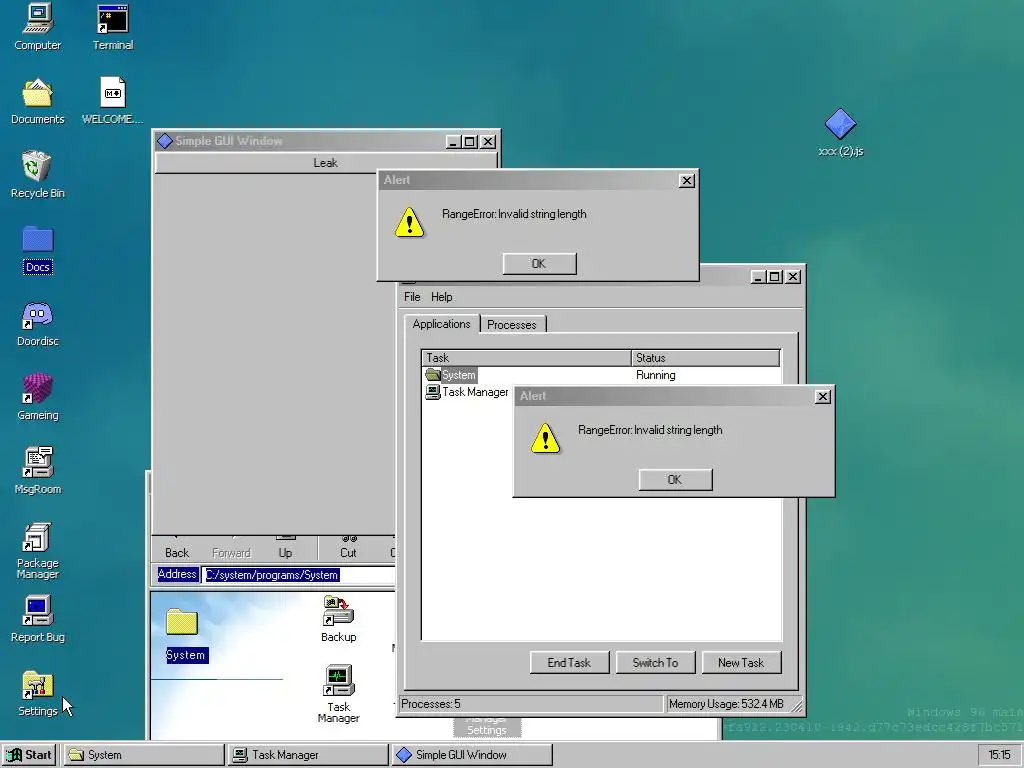Click the Task column header
The height and width of the screenshot is (768, 1024).
(526, 358)
